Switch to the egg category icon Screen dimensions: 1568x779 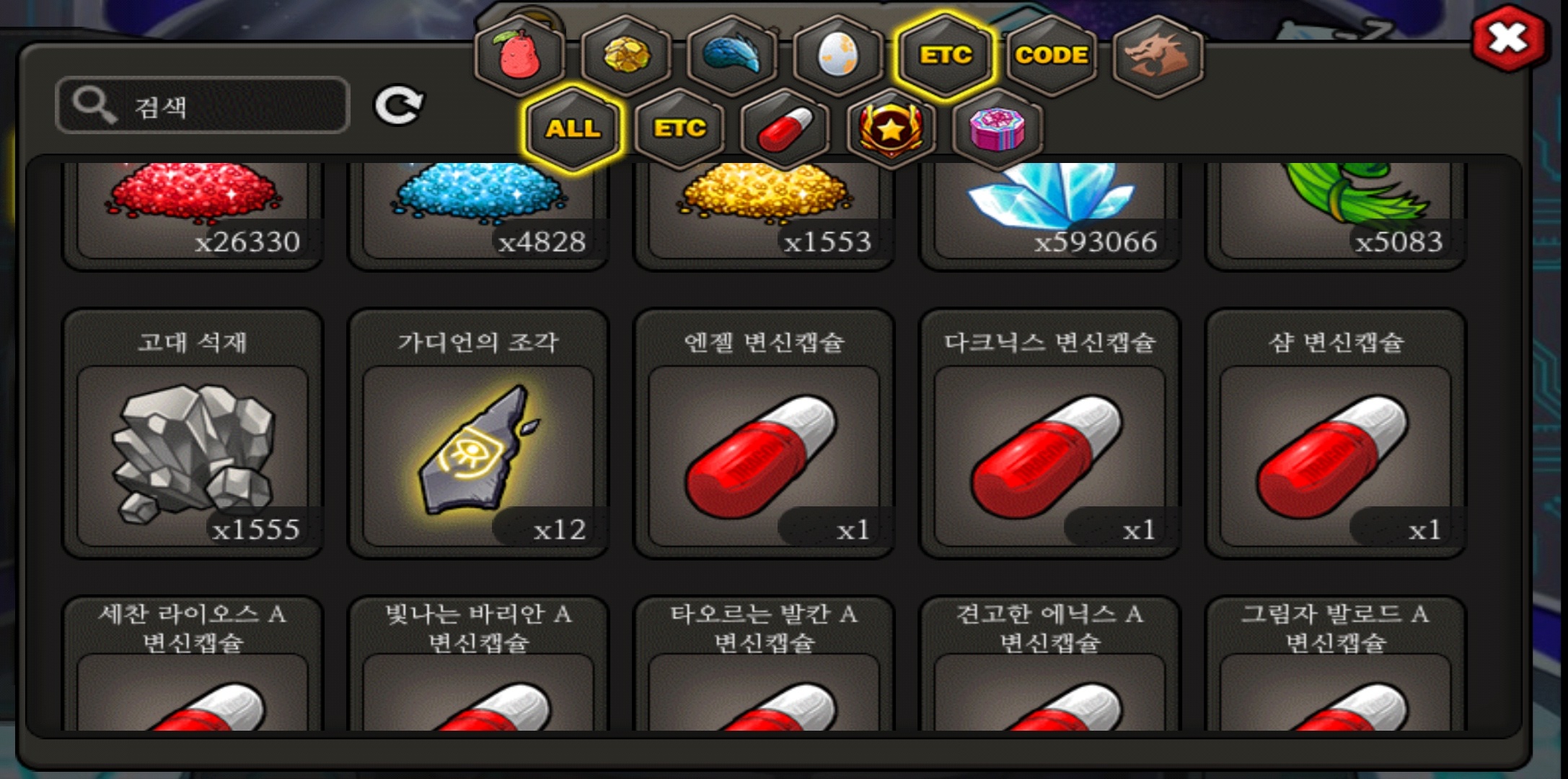(837, 56)
